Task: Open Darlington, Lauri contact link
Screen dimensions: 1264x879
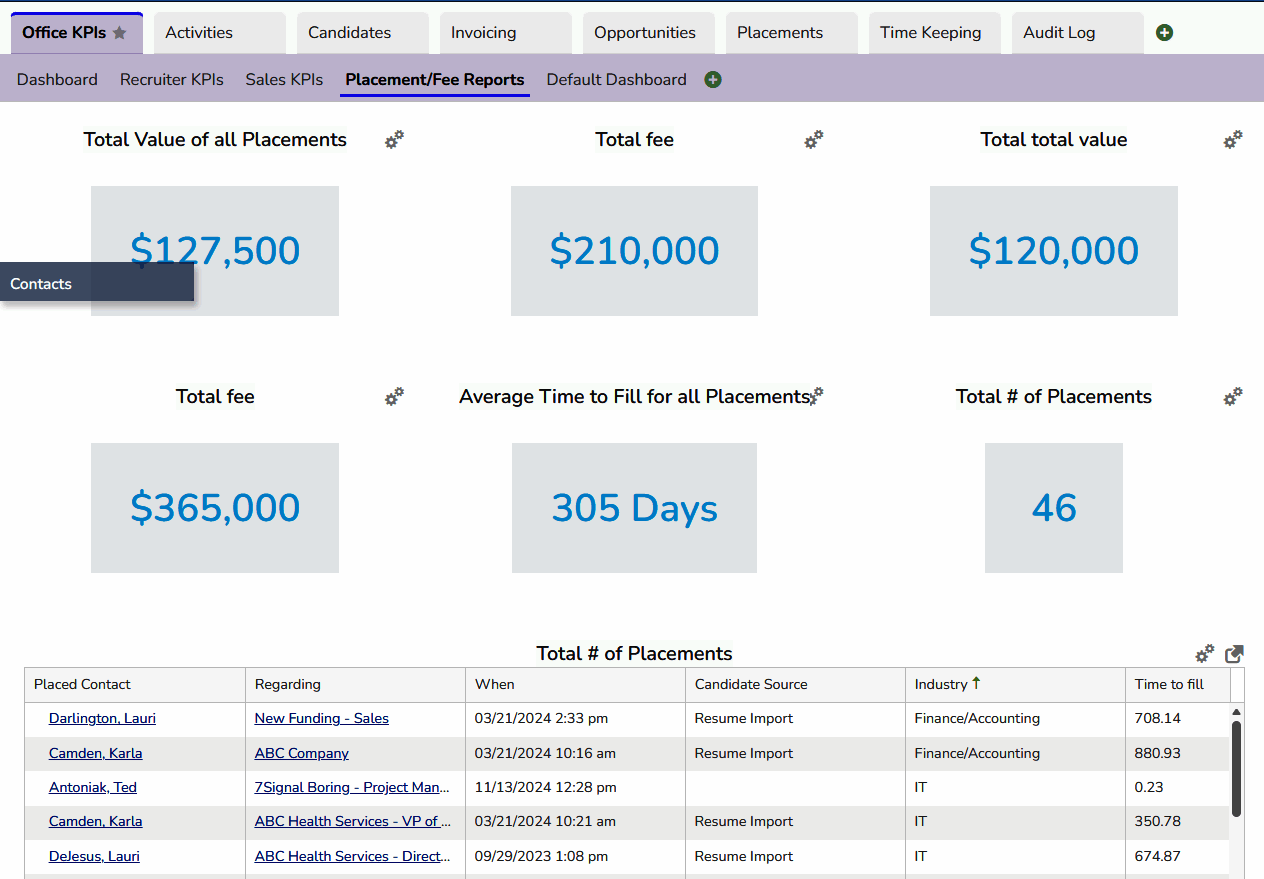Action: pyautogui.click(x=102, y=718)
